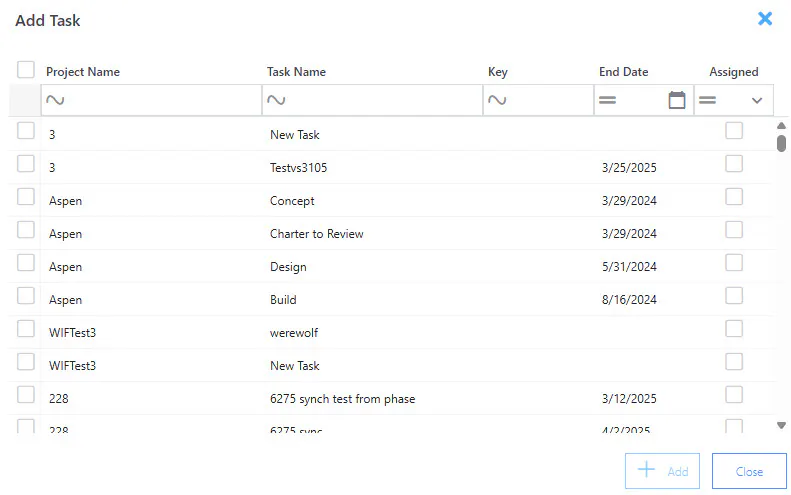
Task: Open End Date filter operator (equals icon)
Action: tap(607, 100)
